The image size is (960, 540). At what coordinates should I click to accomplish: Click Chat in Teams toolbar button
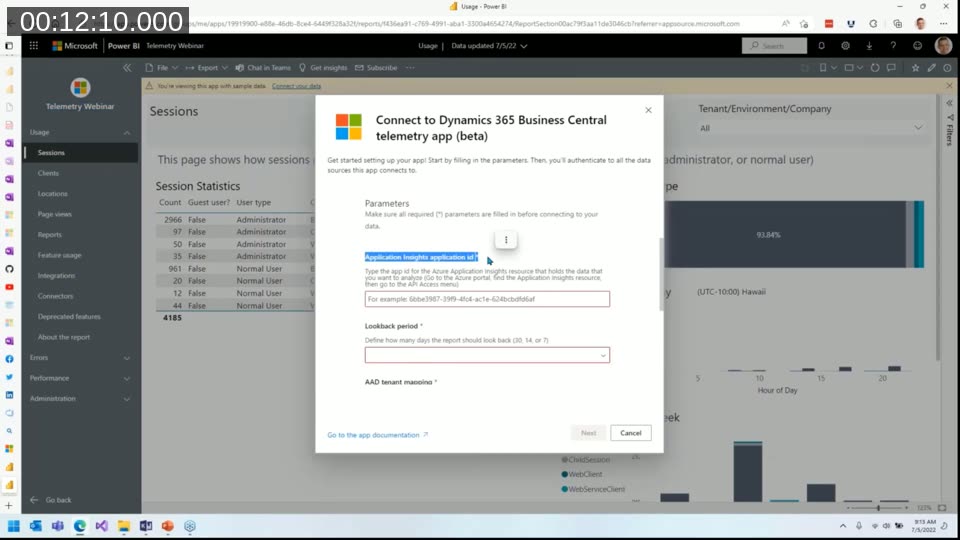point(263,67)
